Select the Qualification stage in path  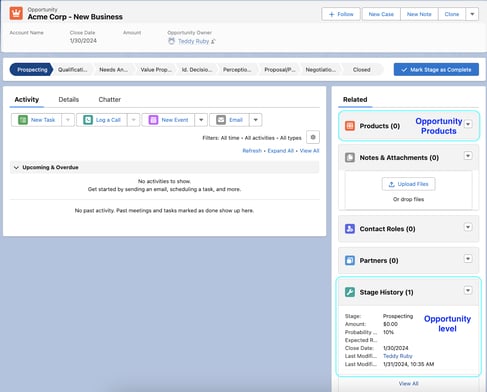[72, 69]
